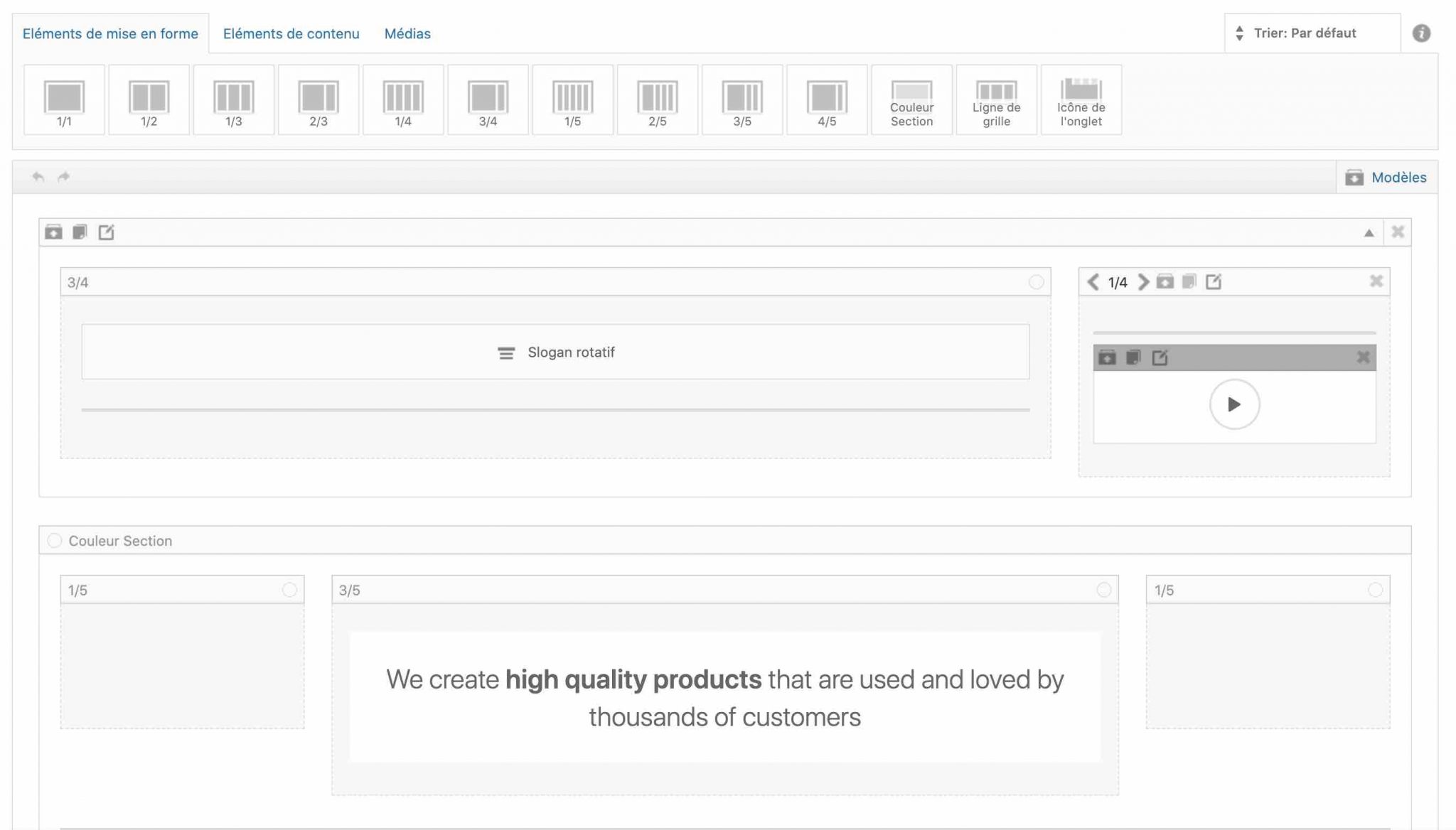Click the toolbox icon on the first row toolbar
Image resolution: width=1456 pixels, height=830 pixels.
coord(54,232)
